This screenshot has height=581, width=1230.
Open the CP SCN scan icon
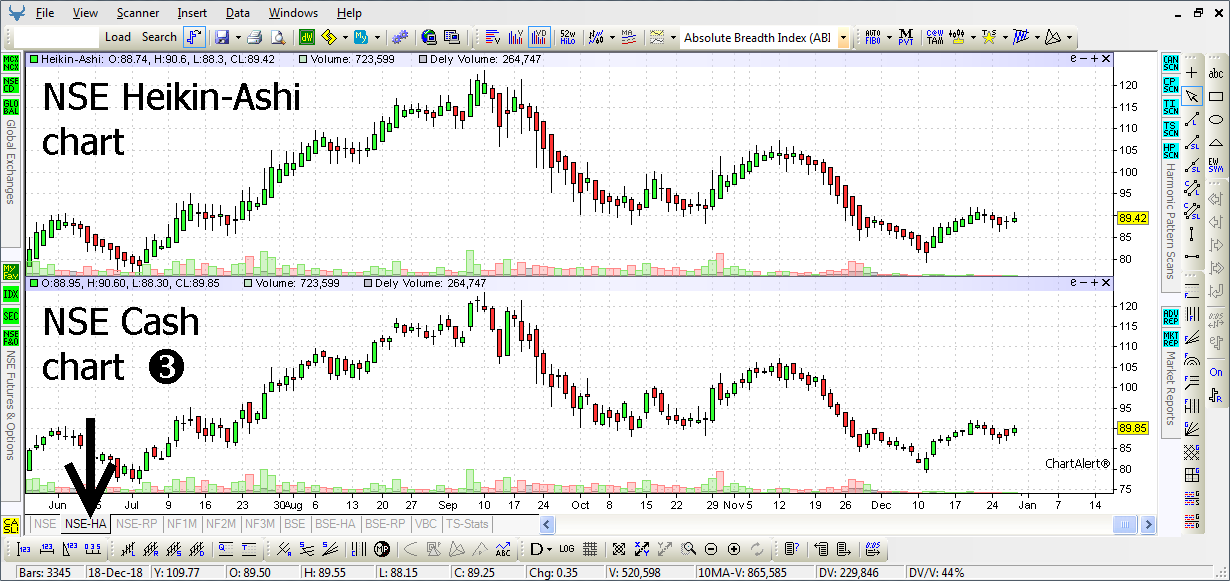point(1170,85)
